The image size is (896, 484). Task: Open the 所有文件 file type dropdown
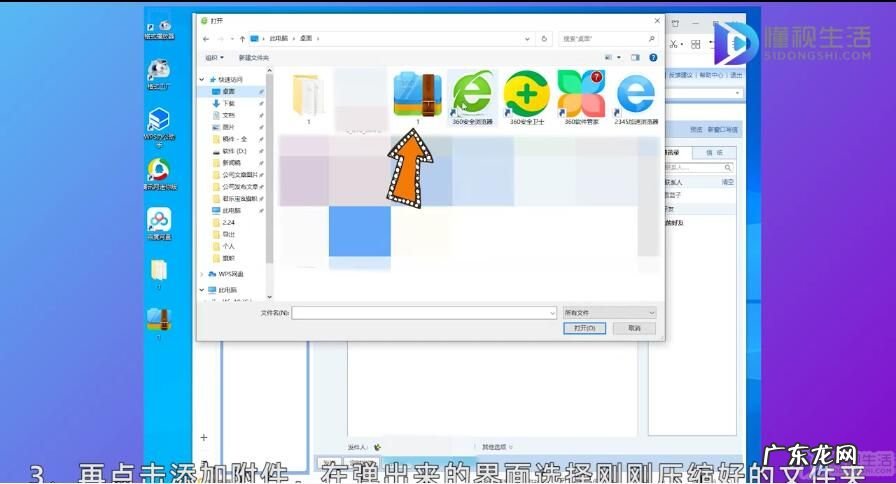pos(609,313)
